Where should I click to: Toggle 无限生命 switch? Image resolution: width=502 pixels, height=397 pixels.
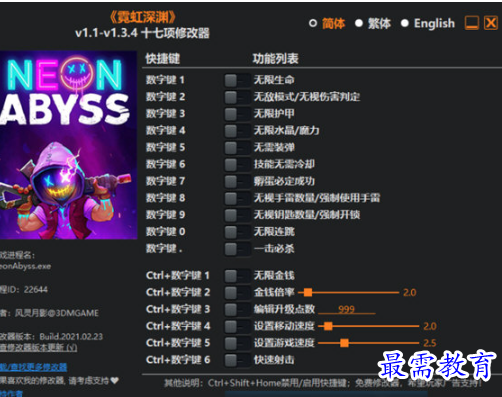point(237,80)
